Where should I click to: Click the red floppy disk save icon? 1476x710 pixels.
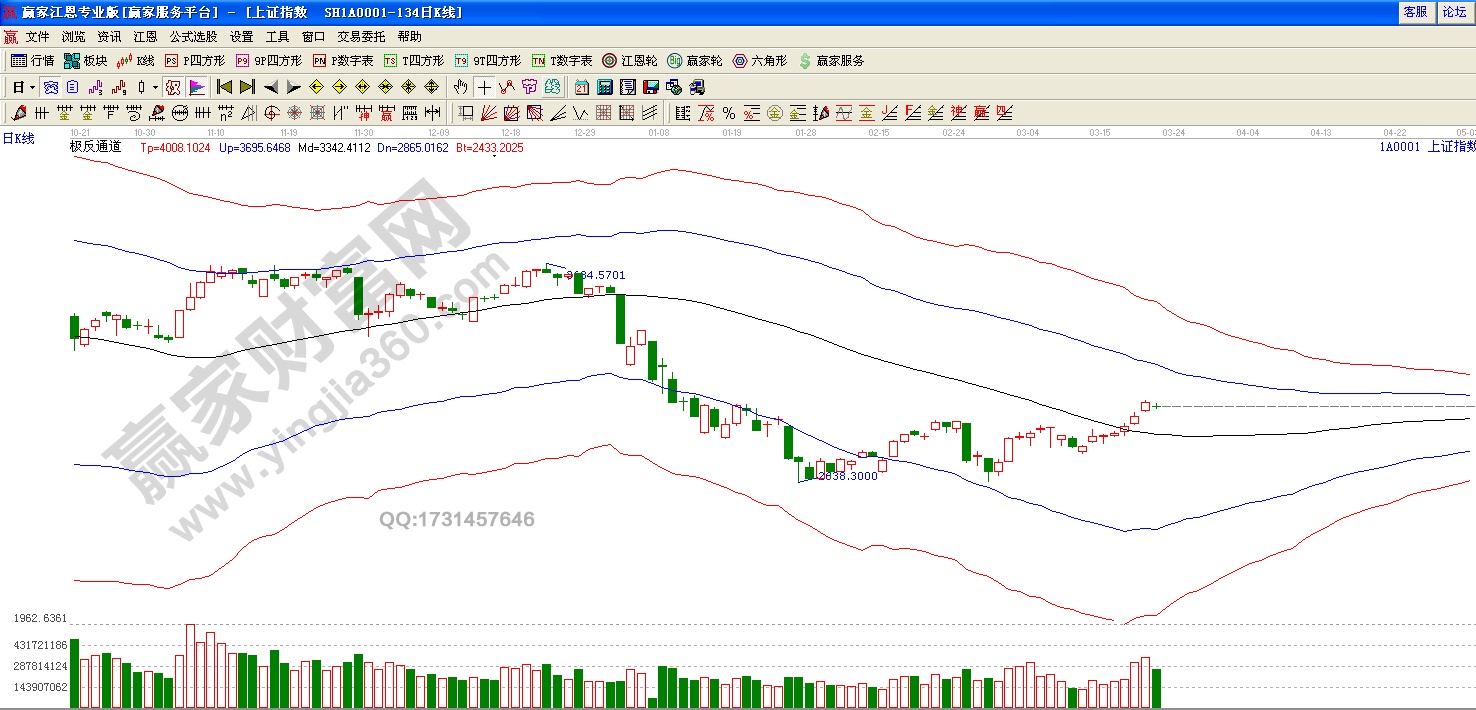pyautogui.click(x=651, y=87)
